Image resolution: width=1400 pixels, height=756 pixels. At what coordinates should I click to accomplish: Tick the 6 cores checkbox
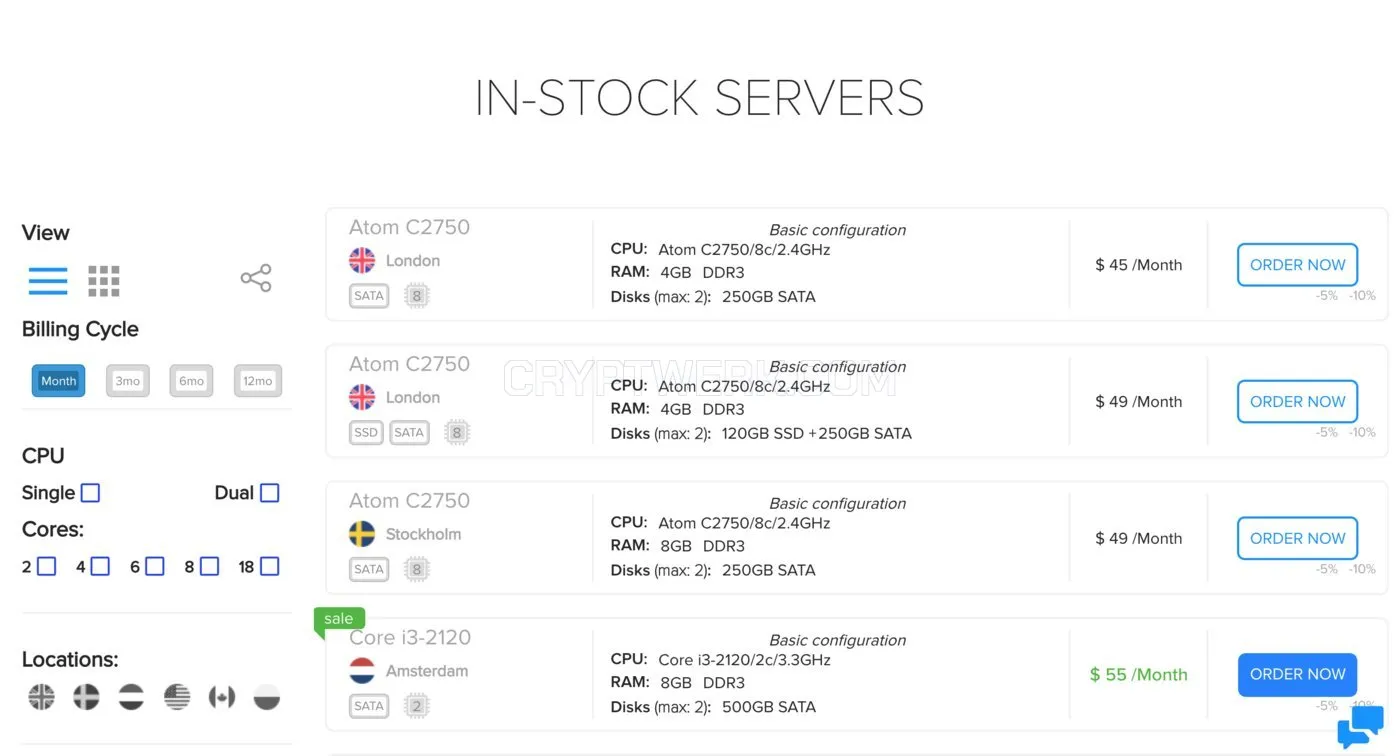(x=154, y=567)
